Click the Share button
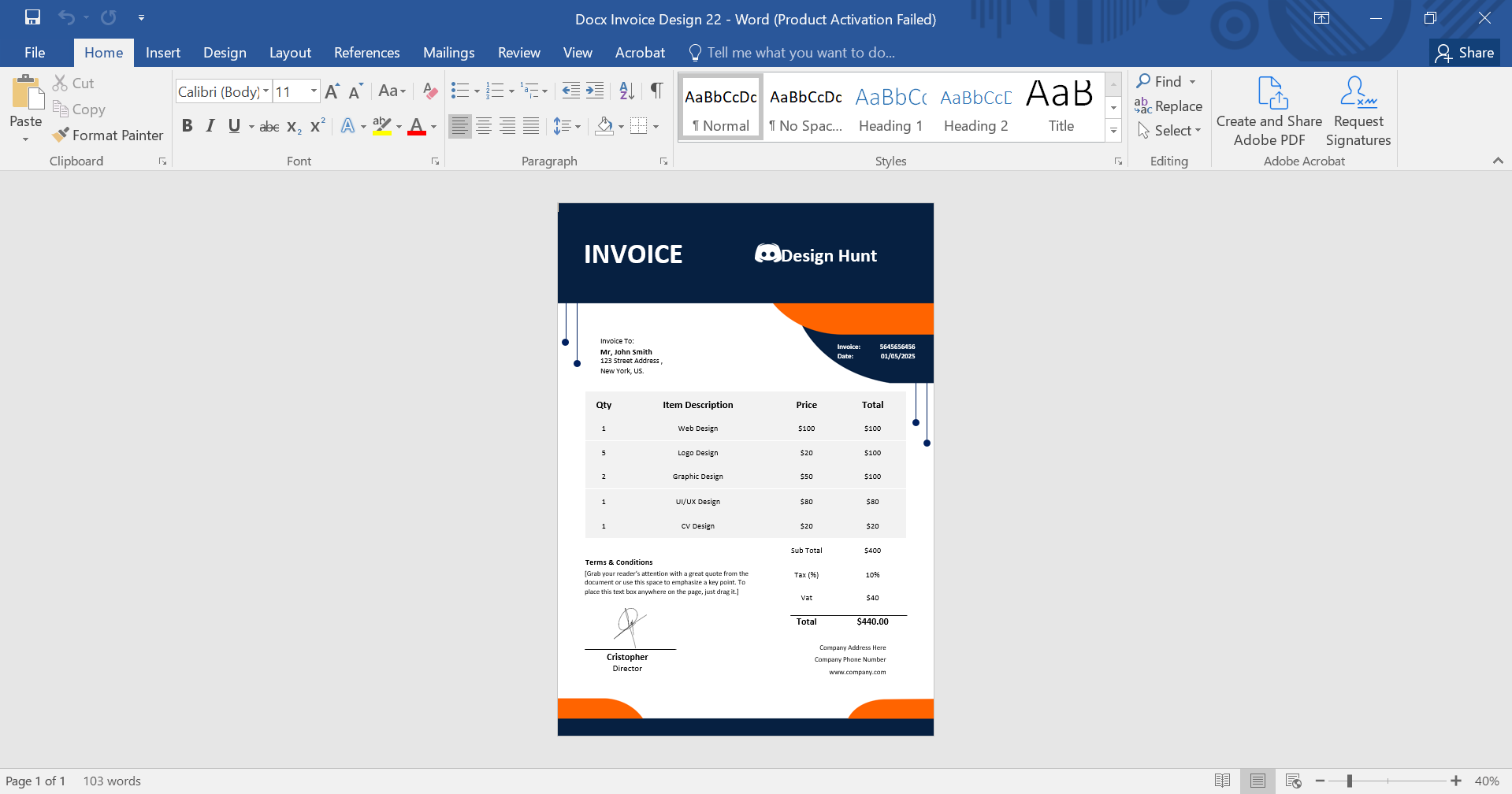This screenshot has height=794, width=1512. point(1465,53)
